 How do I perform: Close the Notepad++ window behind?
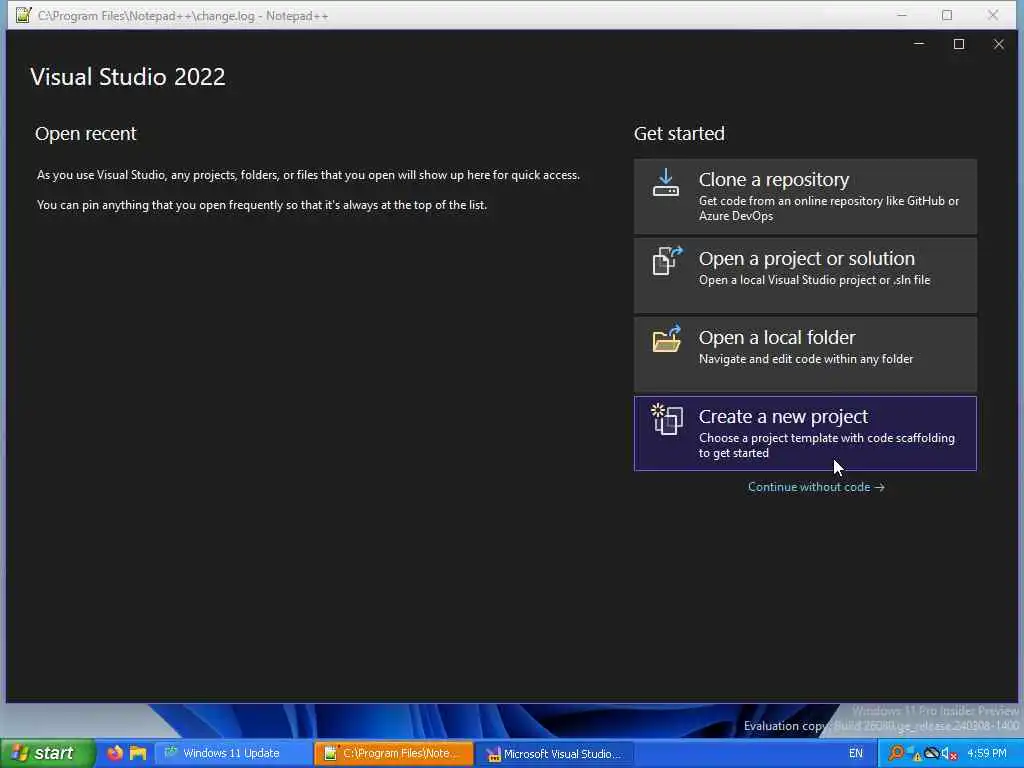pyautogui.click(x=993, y=15)
